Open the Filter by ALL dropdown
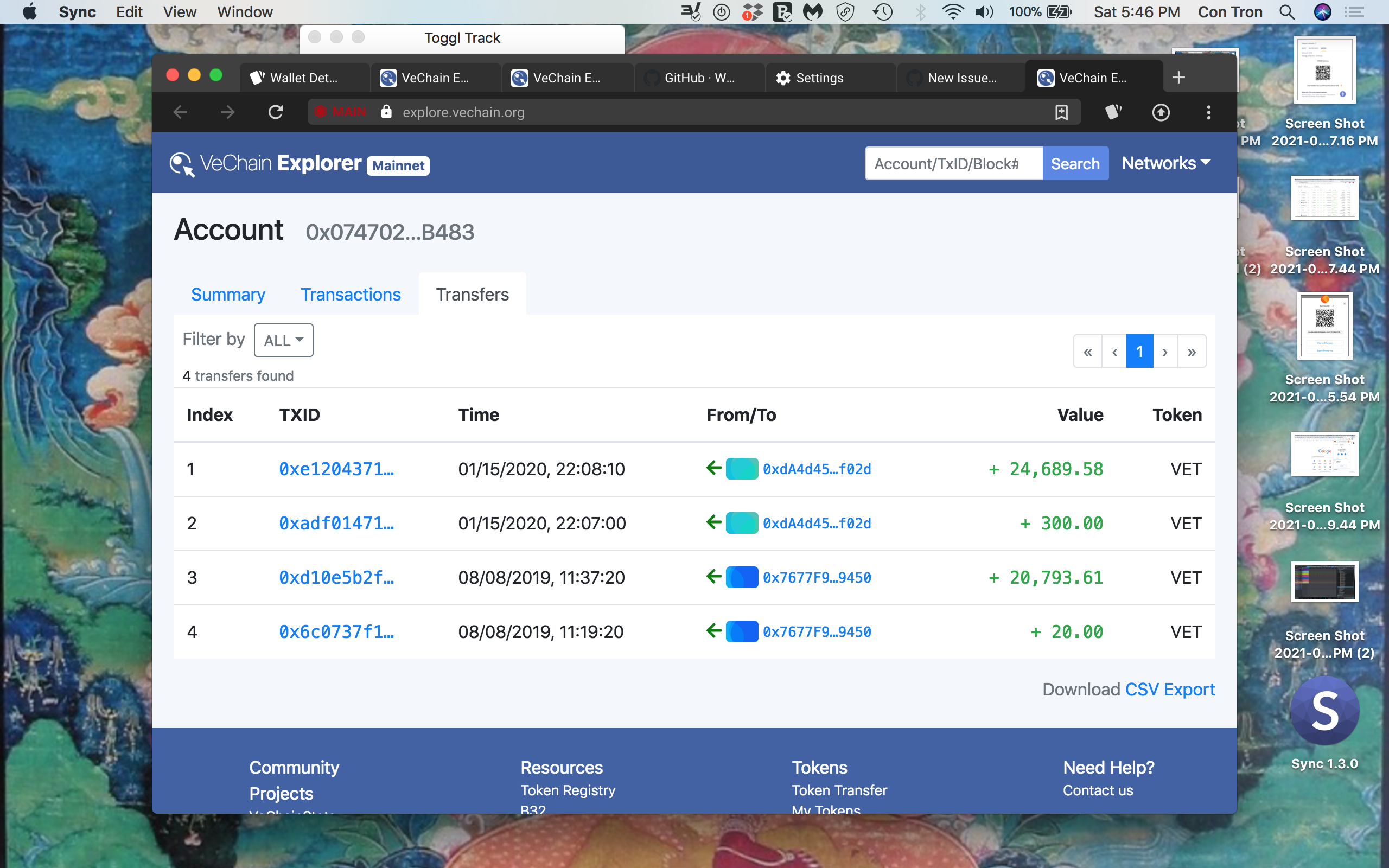Screen dimensions: 1389x868 click(x=283, y=340)
